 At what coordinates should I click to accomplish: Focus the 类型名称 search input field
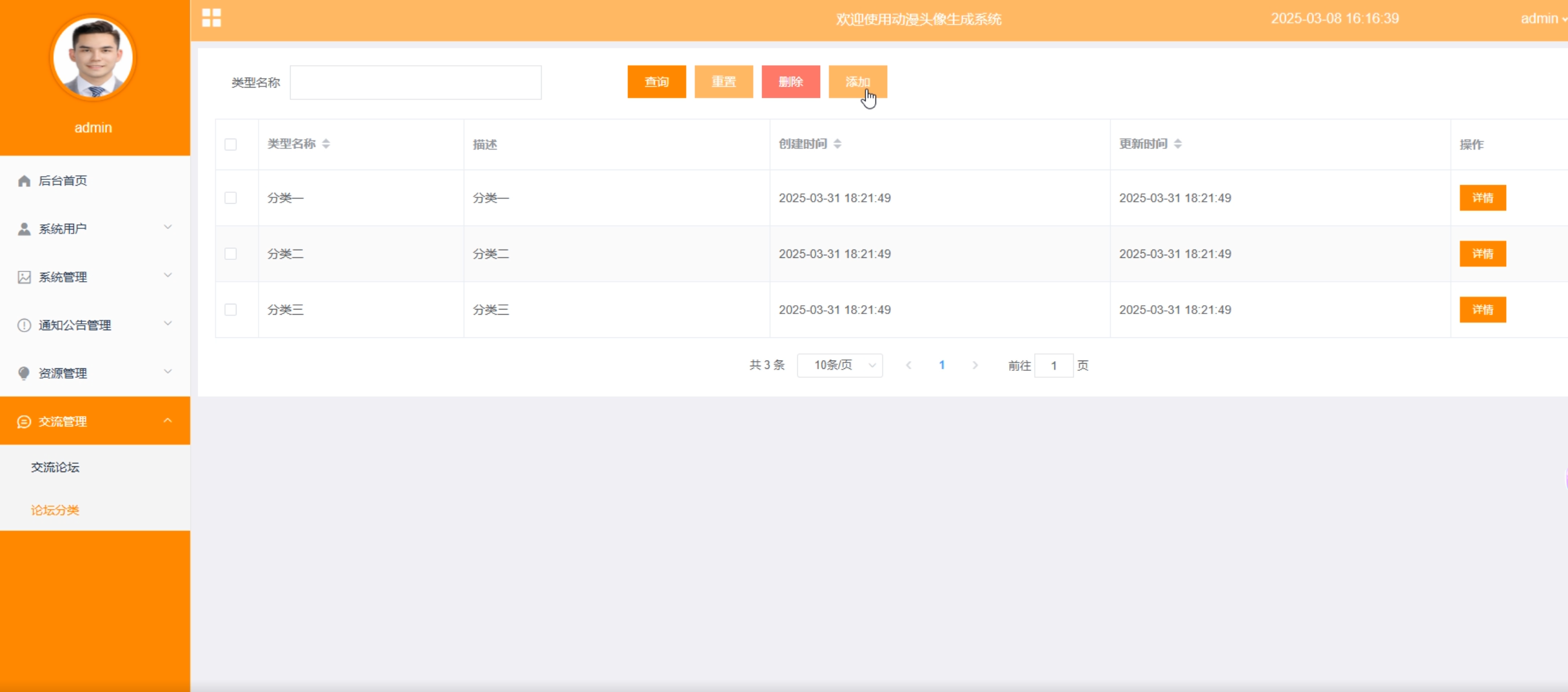pyautogui.click(x=415, y=83)
